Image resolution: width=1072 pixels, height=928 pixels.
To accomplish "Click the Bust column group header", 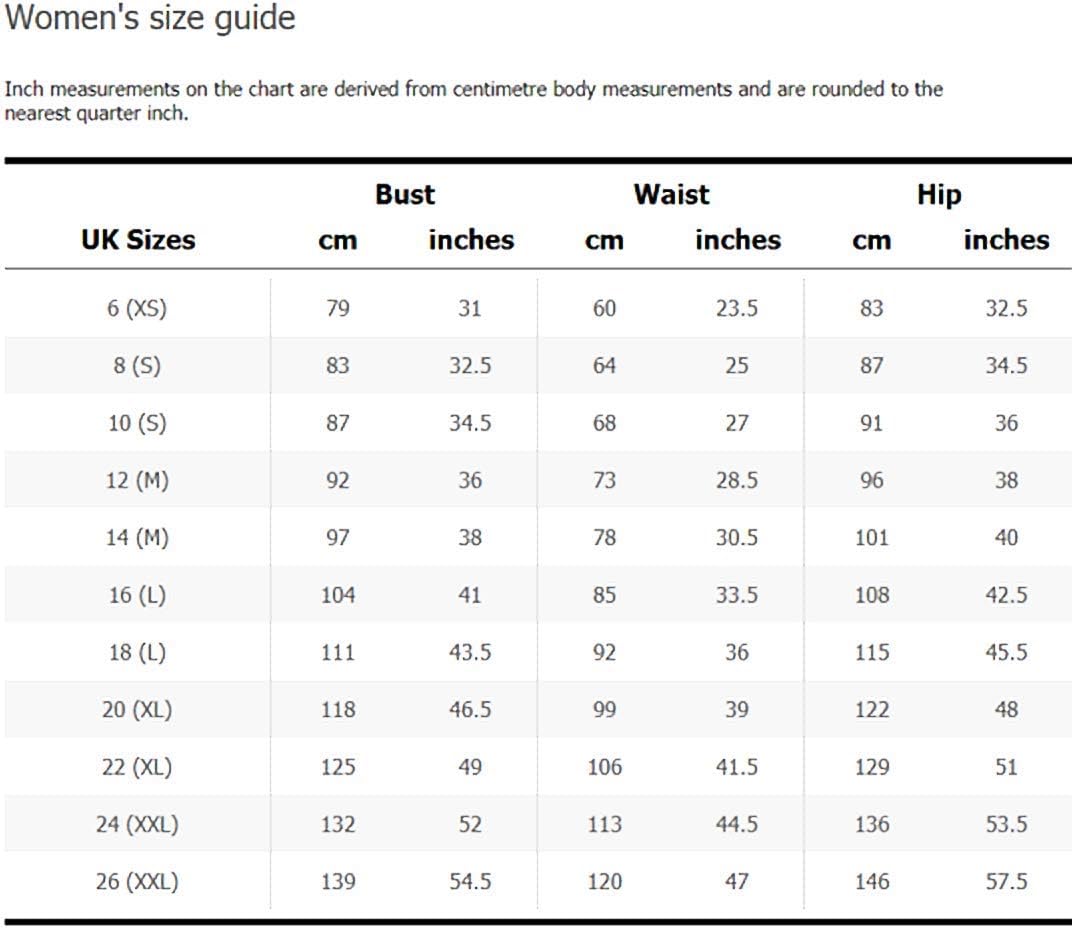I will click(x=405, y=195).
